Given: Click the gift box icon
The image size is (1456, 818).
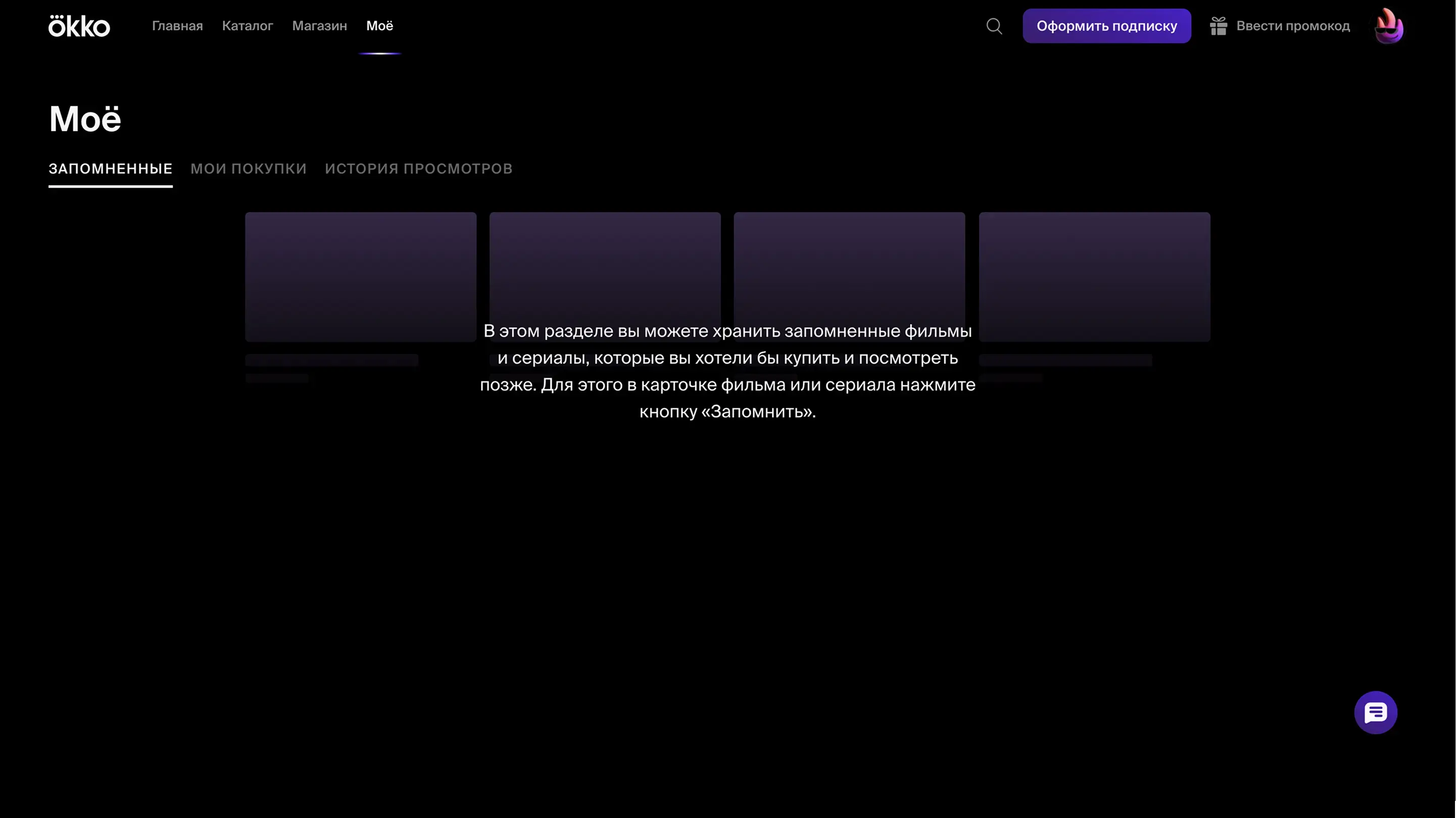Looking at the screenshot, I should coord(1218,26).
